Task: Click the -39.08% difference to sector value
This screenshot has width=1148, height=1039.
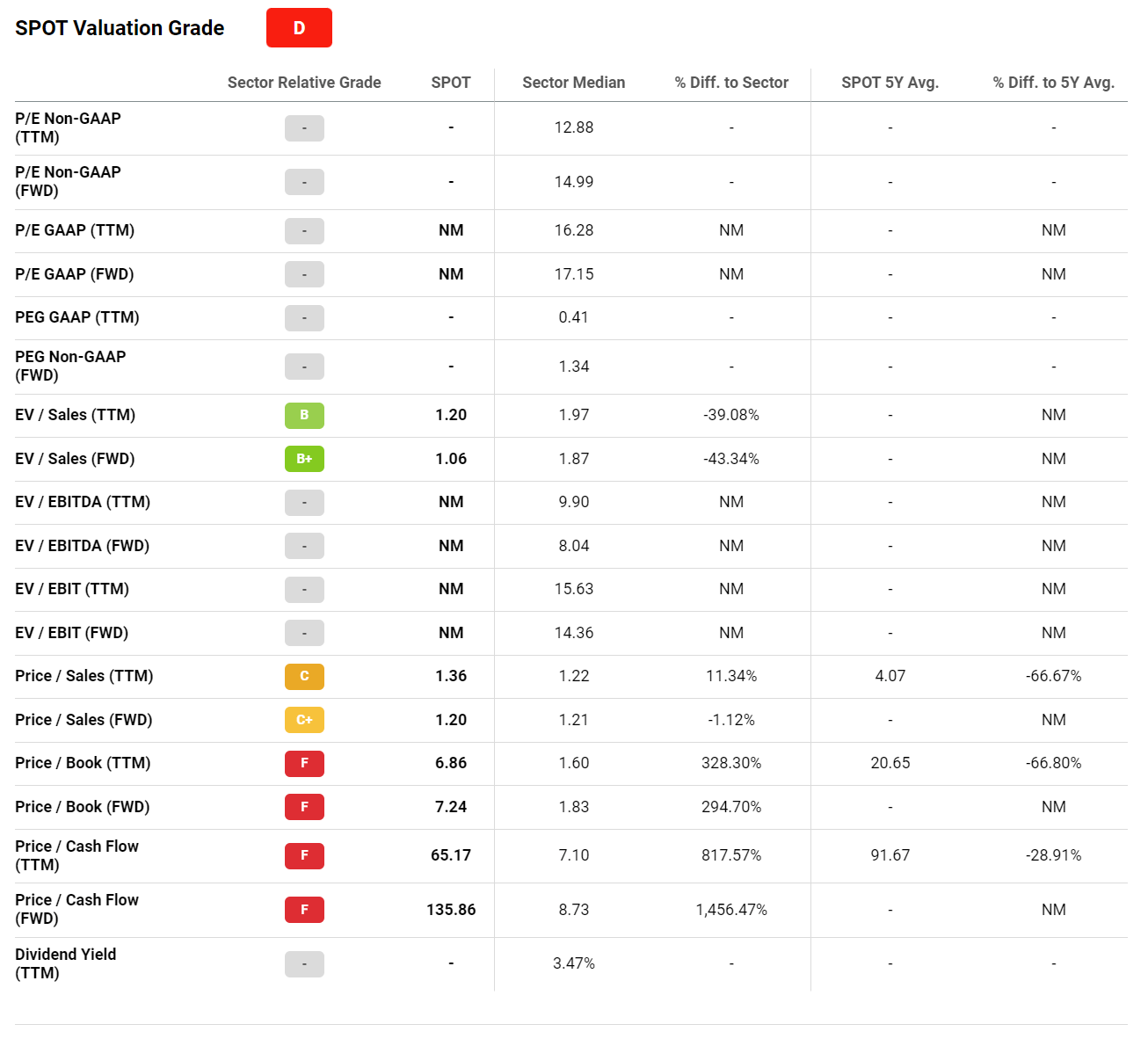Action: [731, 415]
